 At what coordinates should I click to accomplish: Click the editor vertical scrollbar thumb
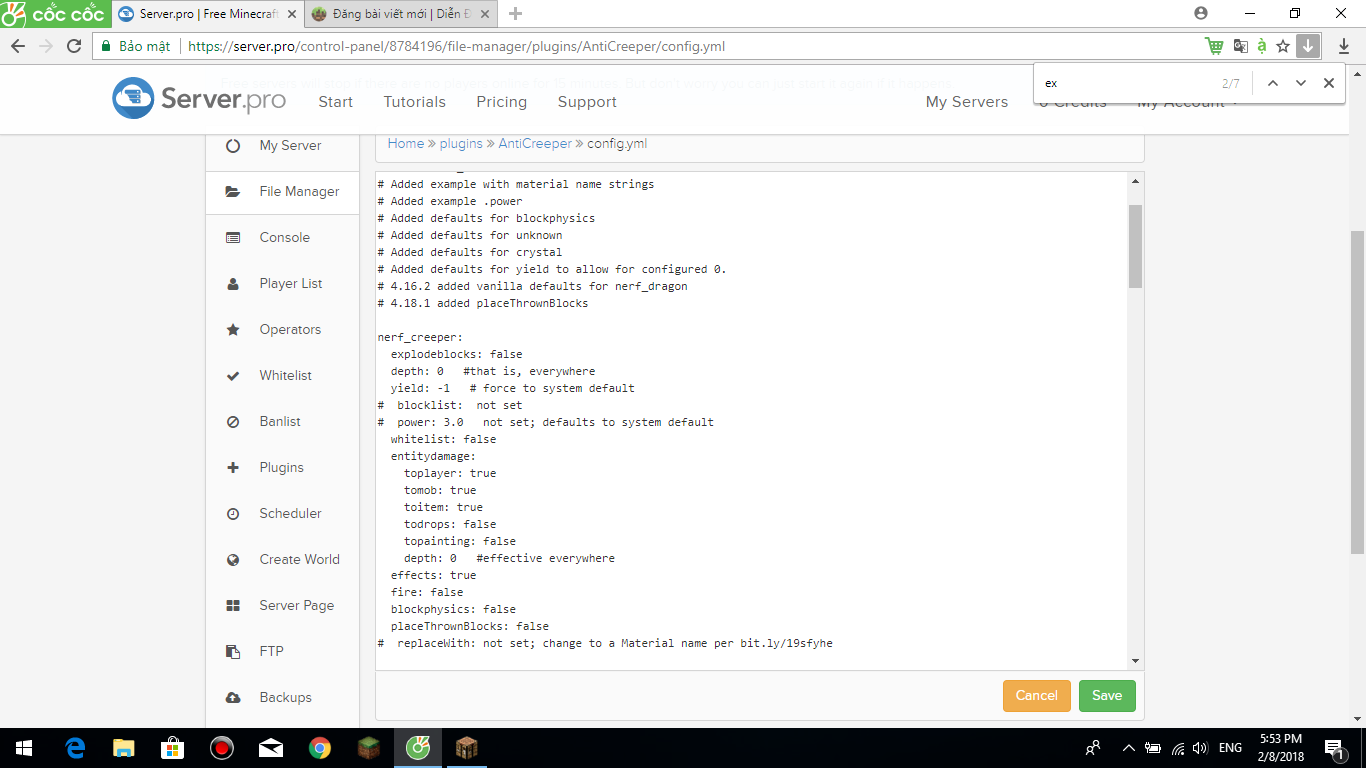coord(1134,247)
